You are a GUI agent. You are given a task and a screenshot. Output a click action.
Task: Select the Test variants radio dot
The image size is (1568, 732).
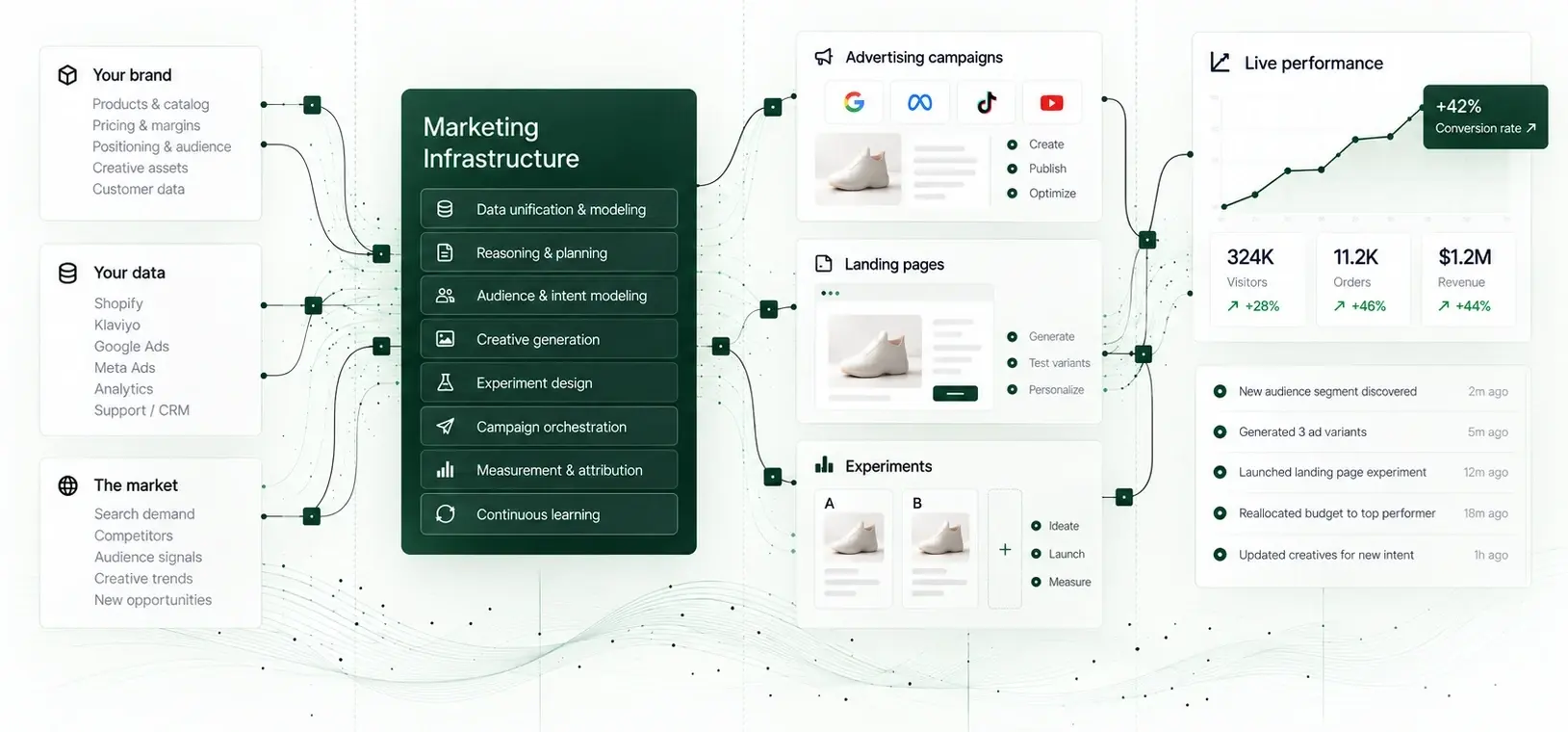tap(1012, 363)
